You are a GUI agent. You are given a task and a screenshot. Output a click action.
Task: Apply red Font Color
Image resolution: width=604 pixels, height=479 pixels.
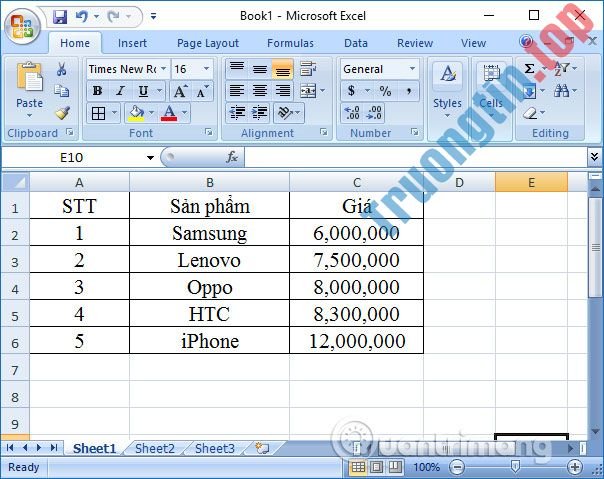coord(169,113)
